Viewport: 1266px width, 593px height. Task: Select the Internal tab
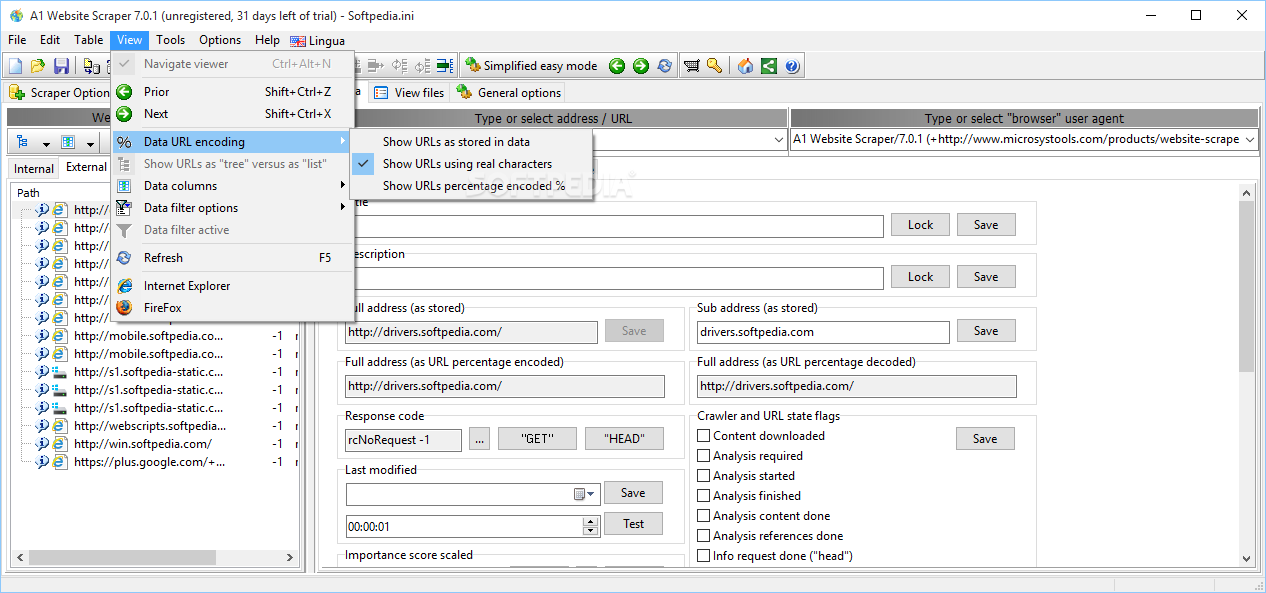34,168
